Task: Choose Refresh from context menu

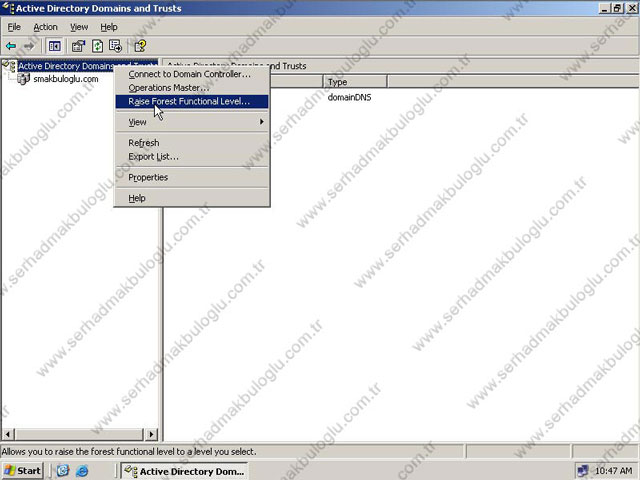Action: click(x=192, y=143)
